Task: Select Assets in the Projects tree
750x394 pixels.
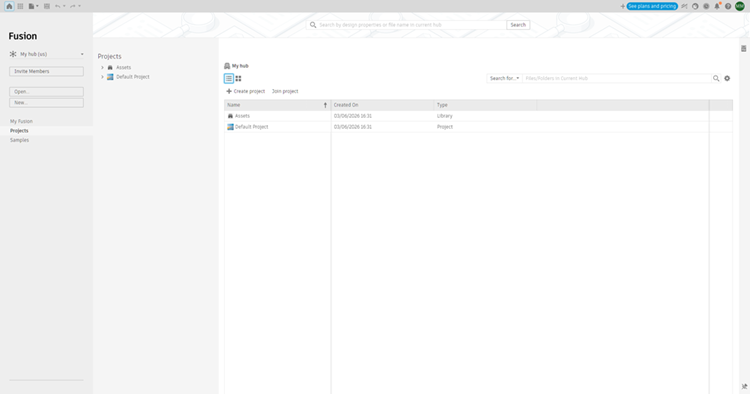Action: [123, 67]
